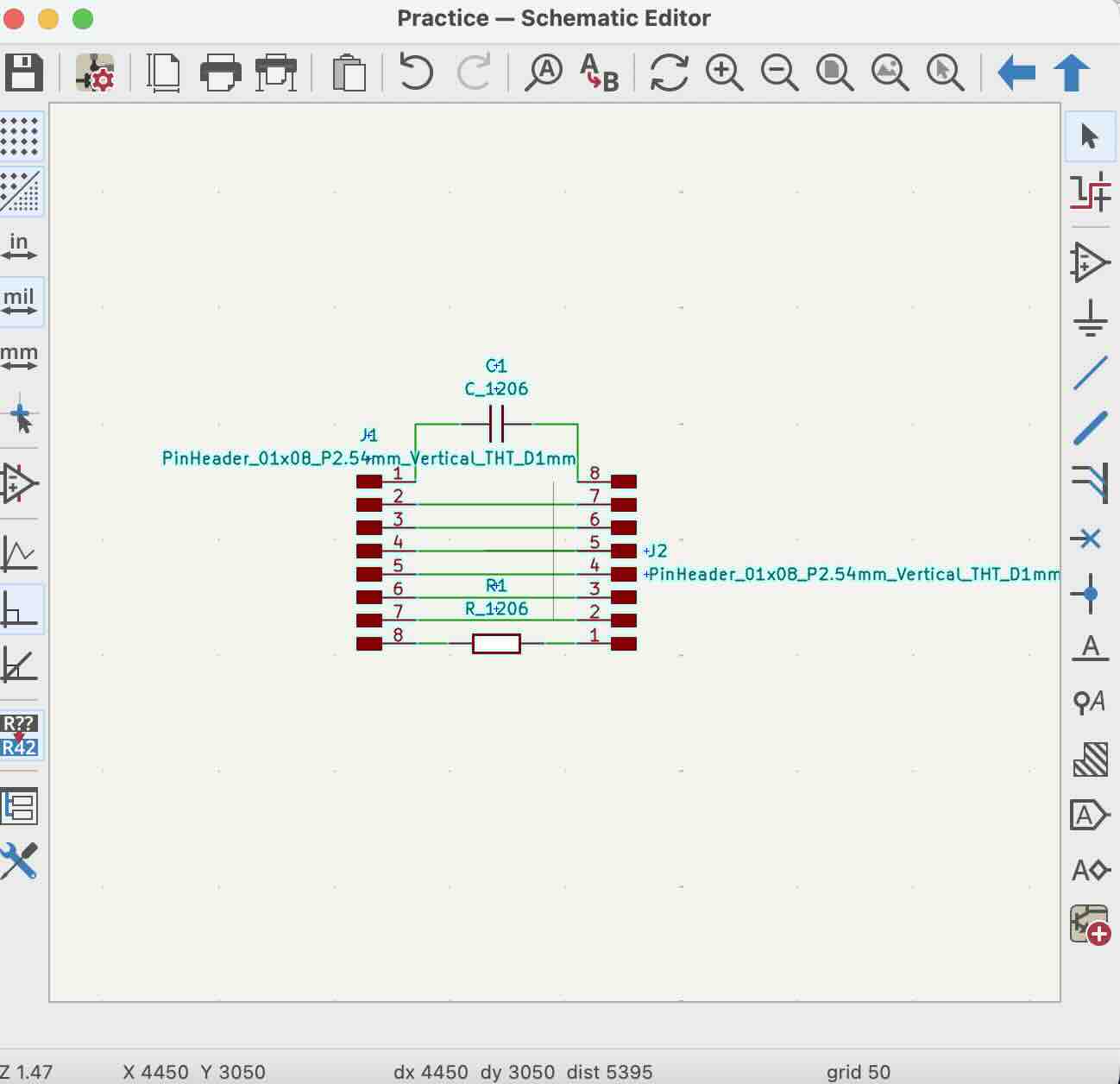Open the Find text tool
1120x1084 pixels.
click(544, 72)
